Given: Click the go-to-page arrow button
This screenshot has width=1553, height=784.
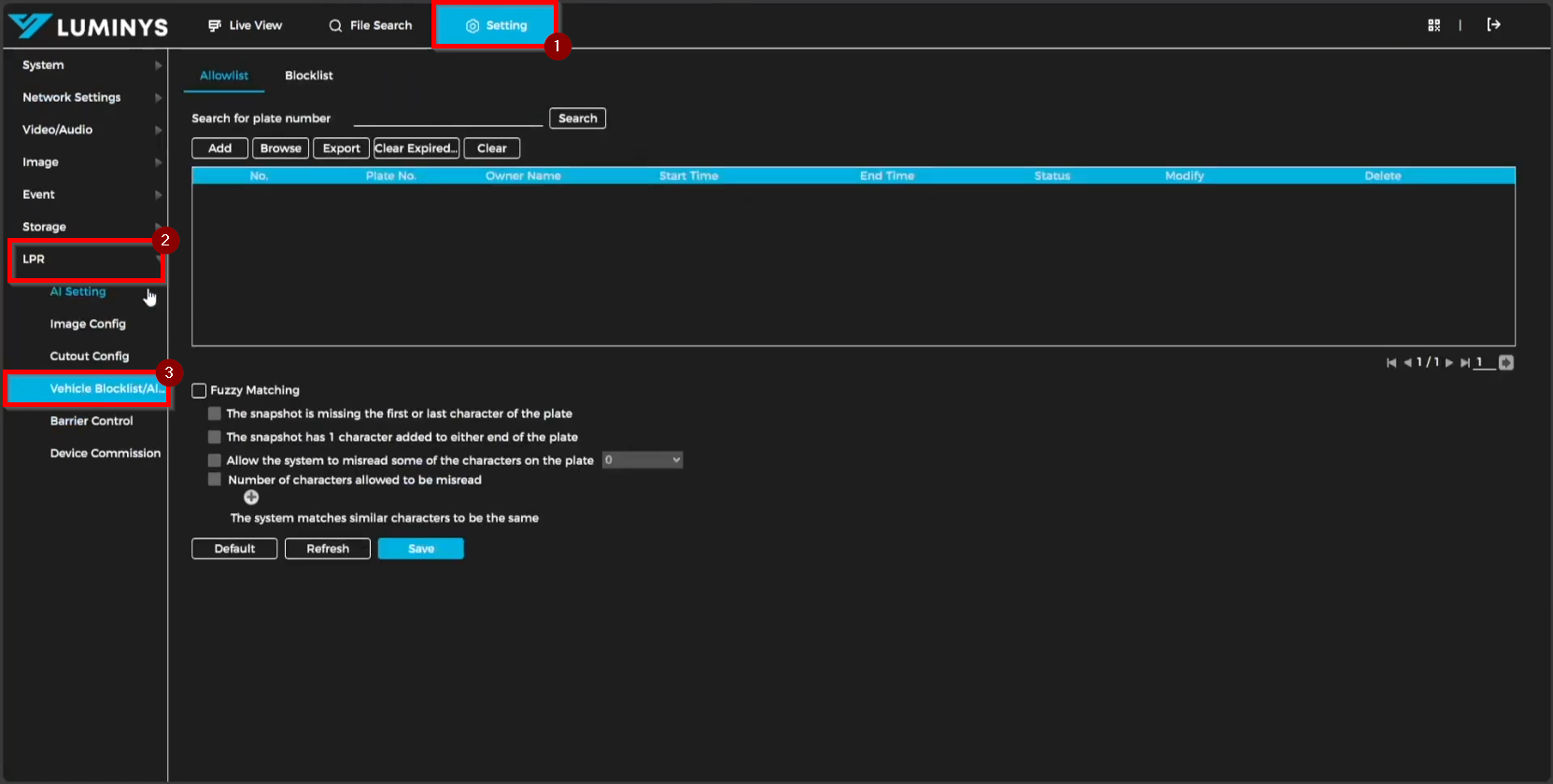Looking at the screenshot, I should click(x=1505, y=363).
